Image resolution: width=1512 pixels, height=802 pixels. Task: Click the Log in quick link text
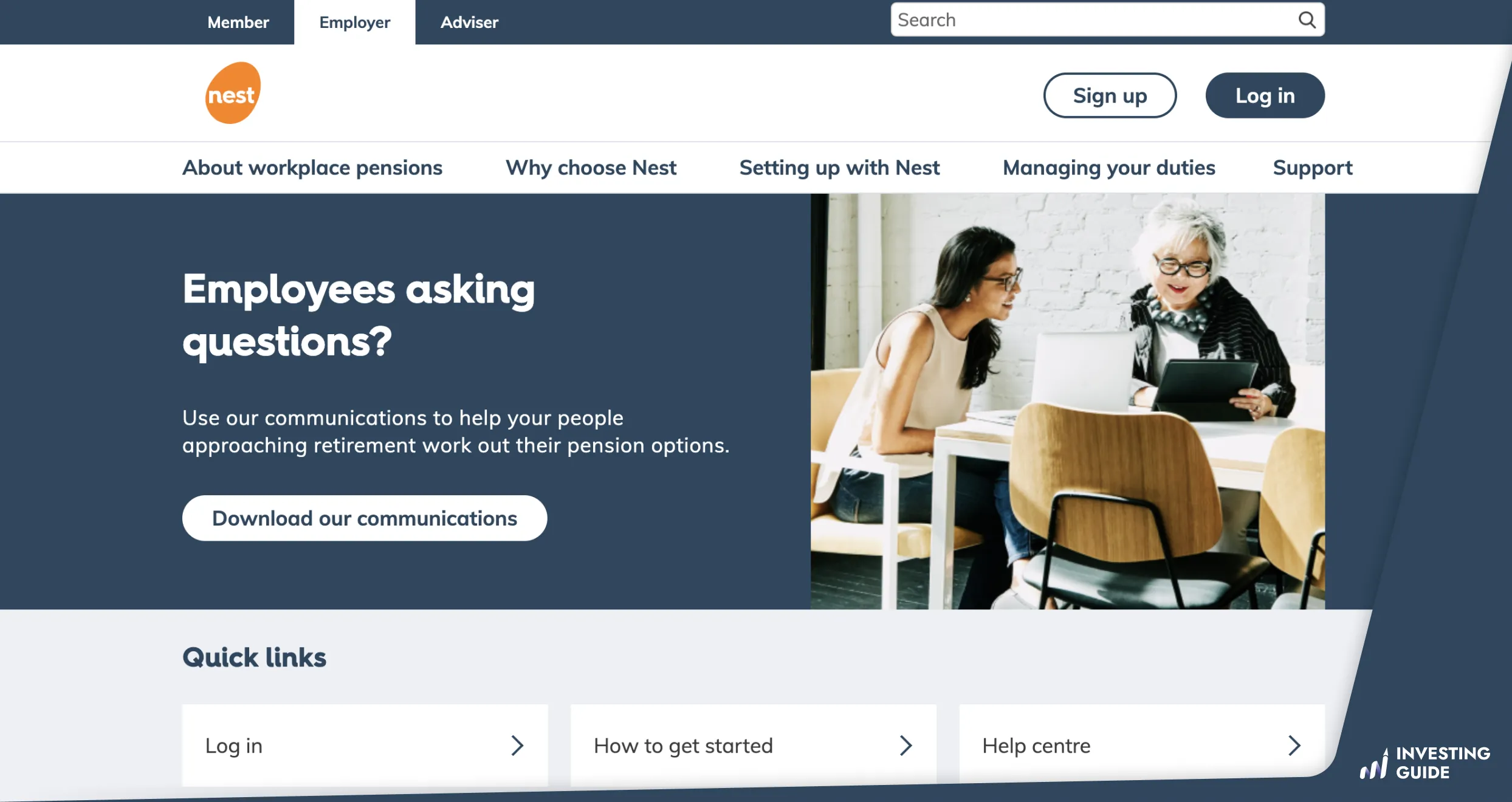point(233,745)
